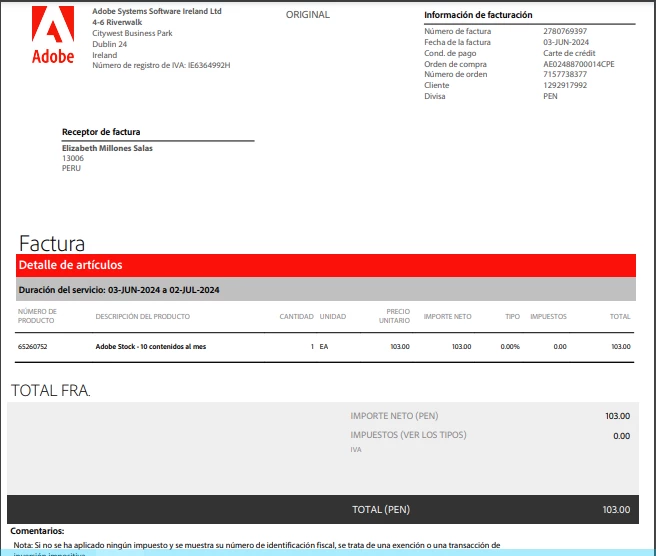The image size is (656, 556).
Task: Click the 'Número de factura' field label
Action: [457, 31]
